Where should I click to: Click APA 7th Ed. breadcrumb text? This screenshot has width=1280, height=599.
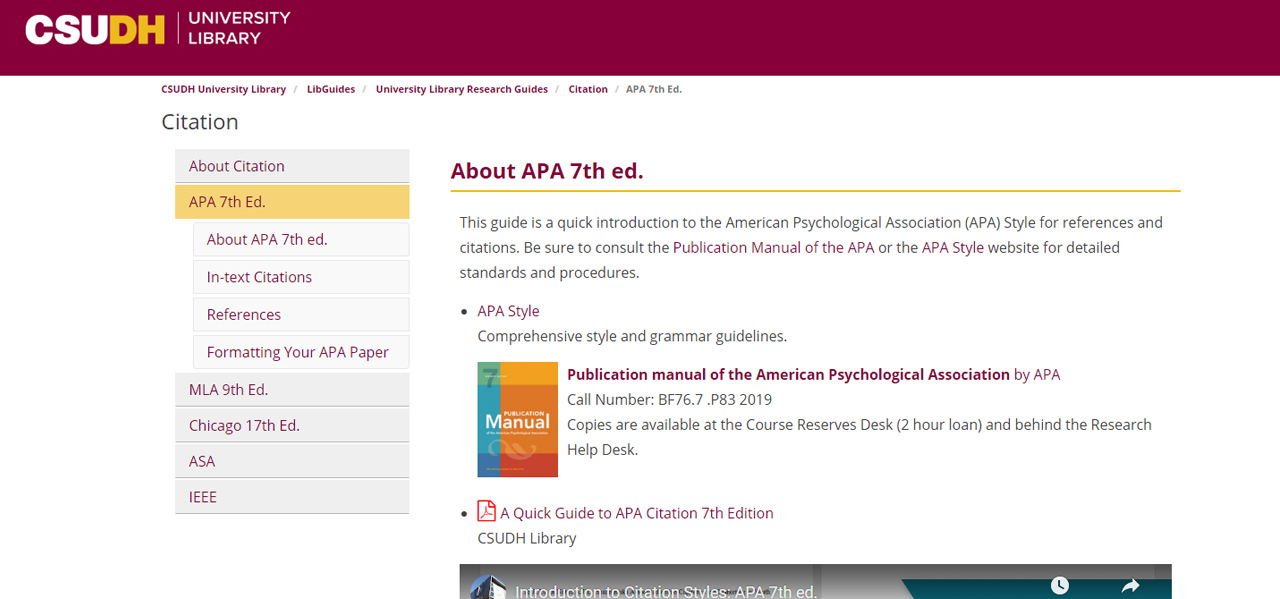point(654,89)
